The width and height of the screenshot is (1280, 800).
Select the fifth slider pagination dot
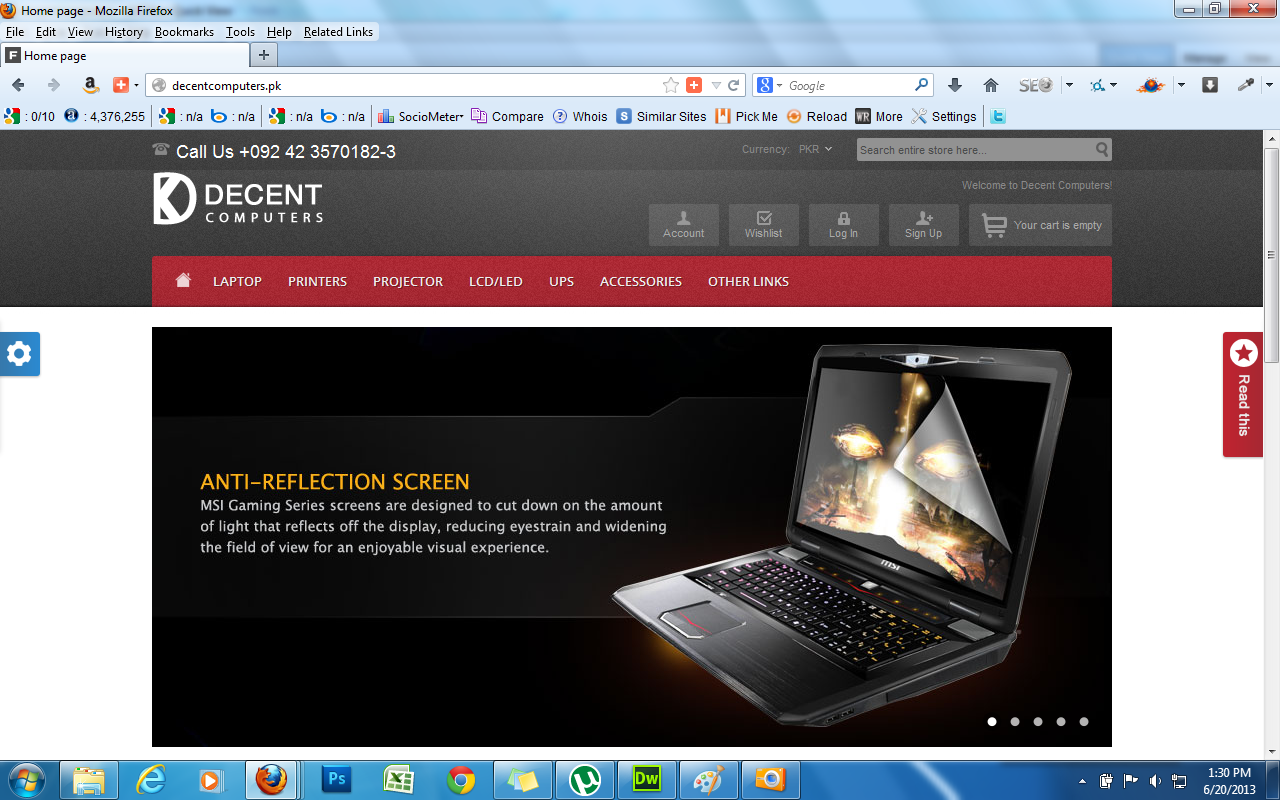point(1084,721)
